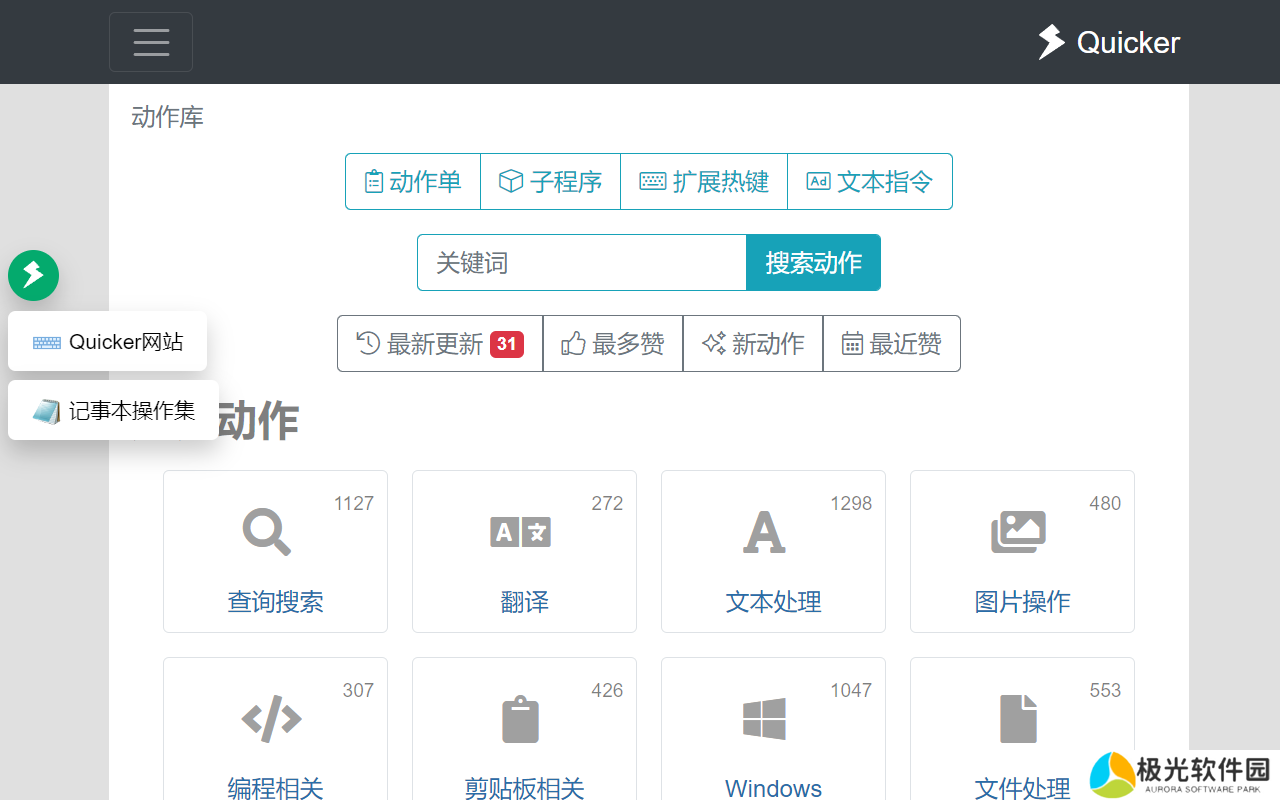Open the 查询搜索 magnifier icon category
The image size is (1280, 800).
267,532
